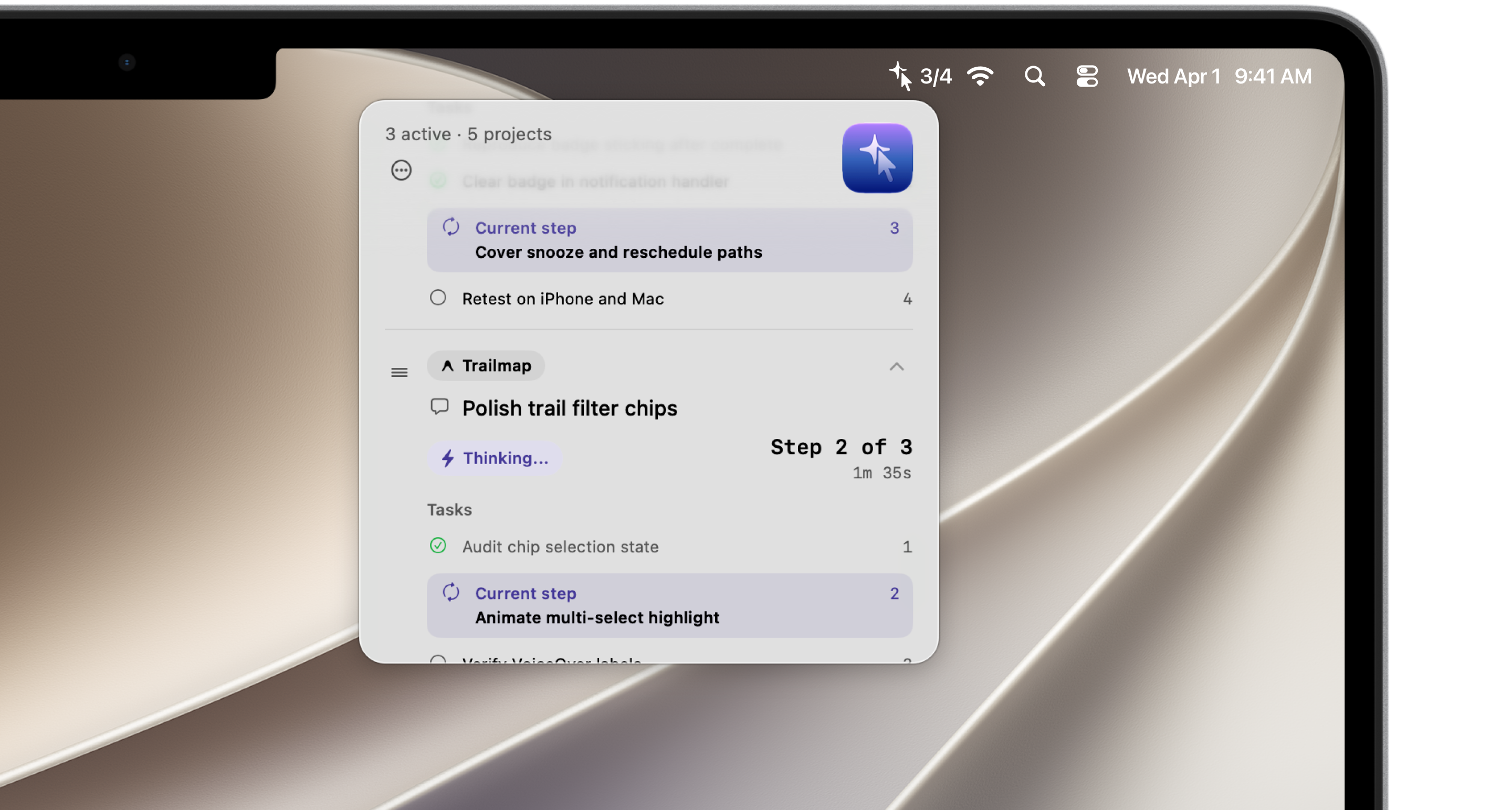
Task: Collapse the Trailmap section chevron
Action: (896, 367)
